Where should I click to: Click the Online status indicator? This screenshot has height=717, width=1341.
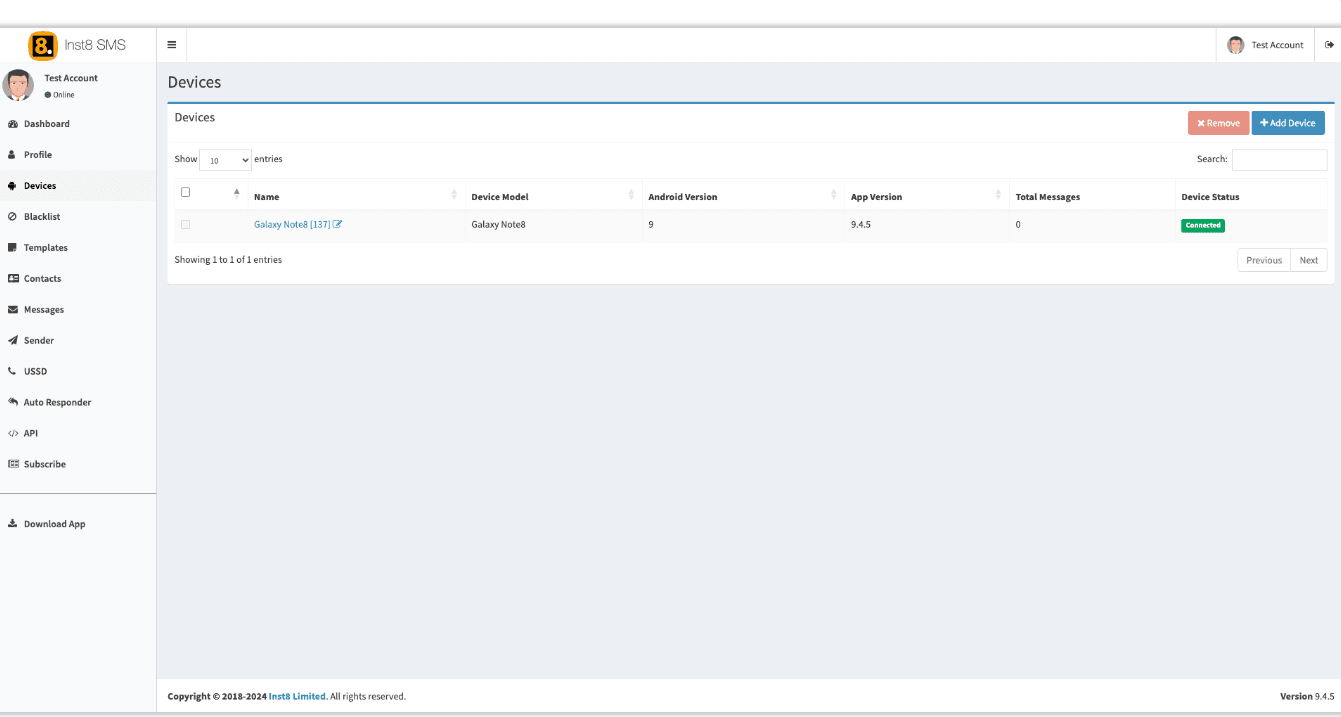[60, 95]
